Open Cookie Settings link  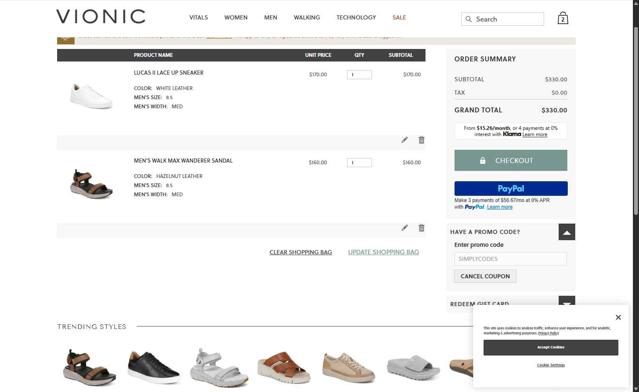pos(551,365)
